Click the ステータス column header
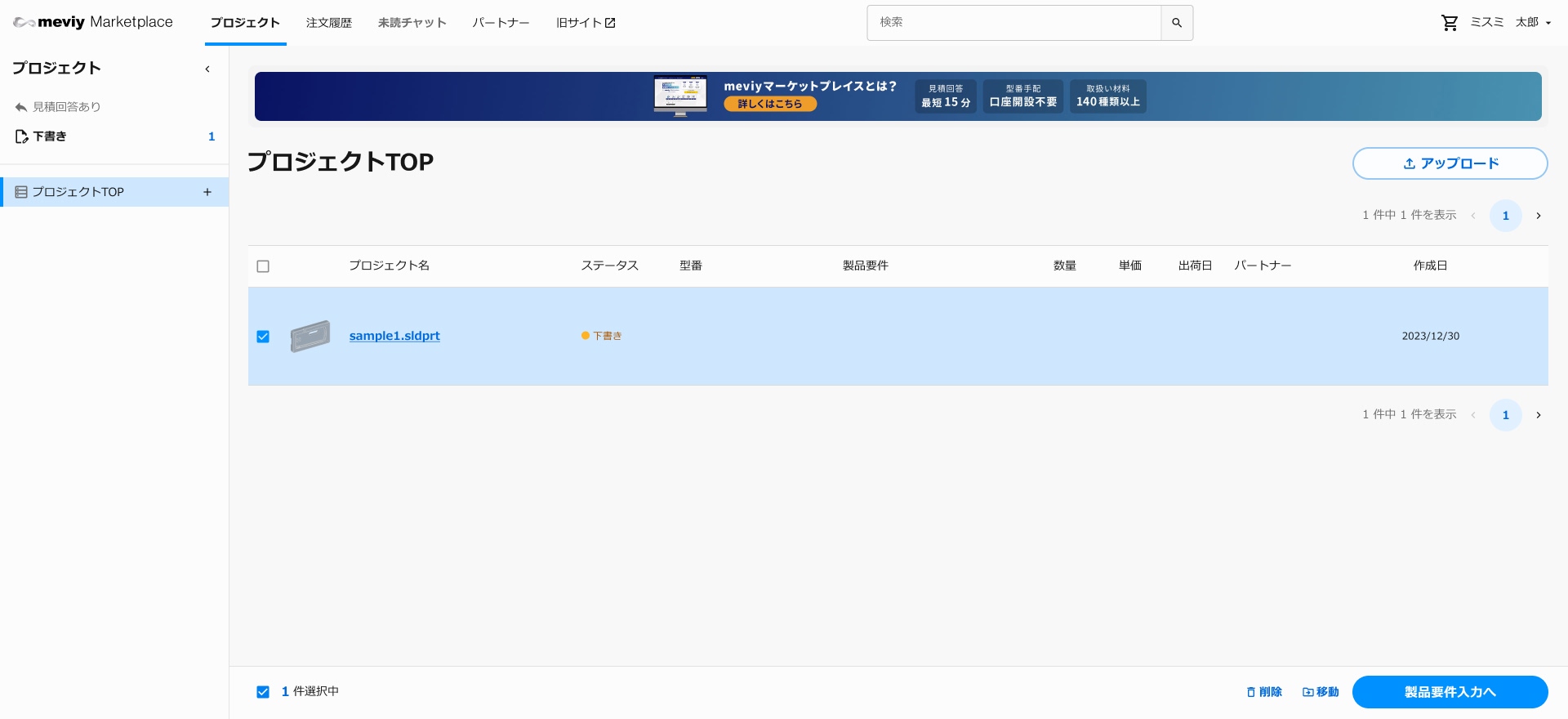Viewport: 1568px width, 719px height. (610, 266)
